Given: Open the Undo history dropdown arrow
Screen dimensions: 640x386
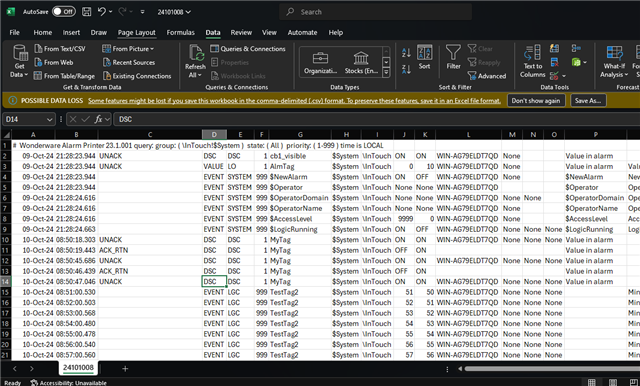Looking at the screenshot, I should point(111,12).
